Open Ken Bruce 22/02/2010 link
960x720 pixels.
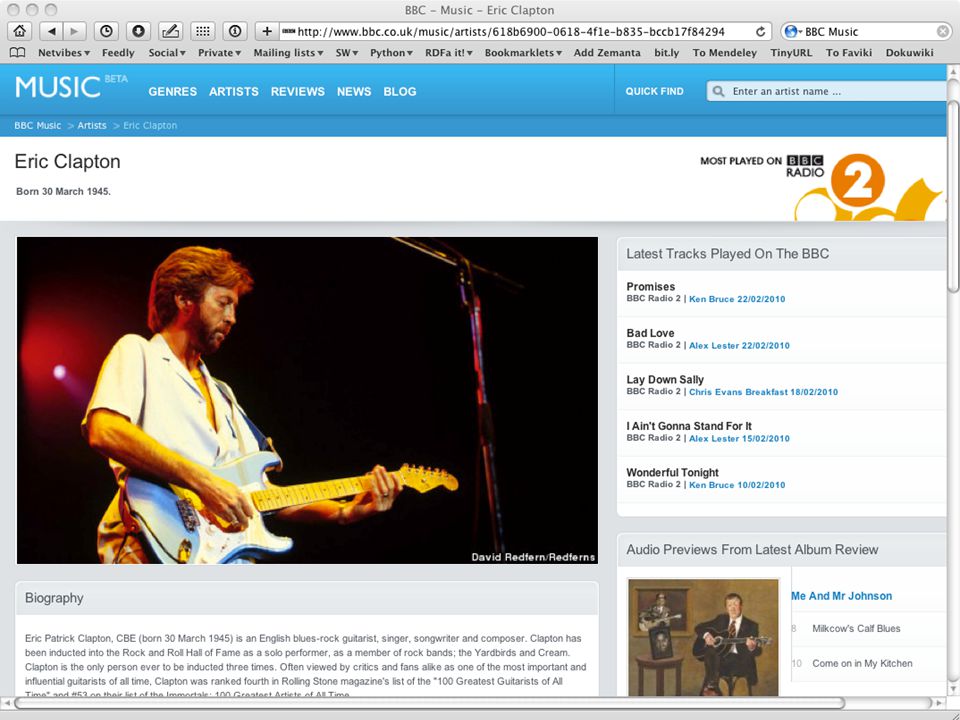point(737,299)
